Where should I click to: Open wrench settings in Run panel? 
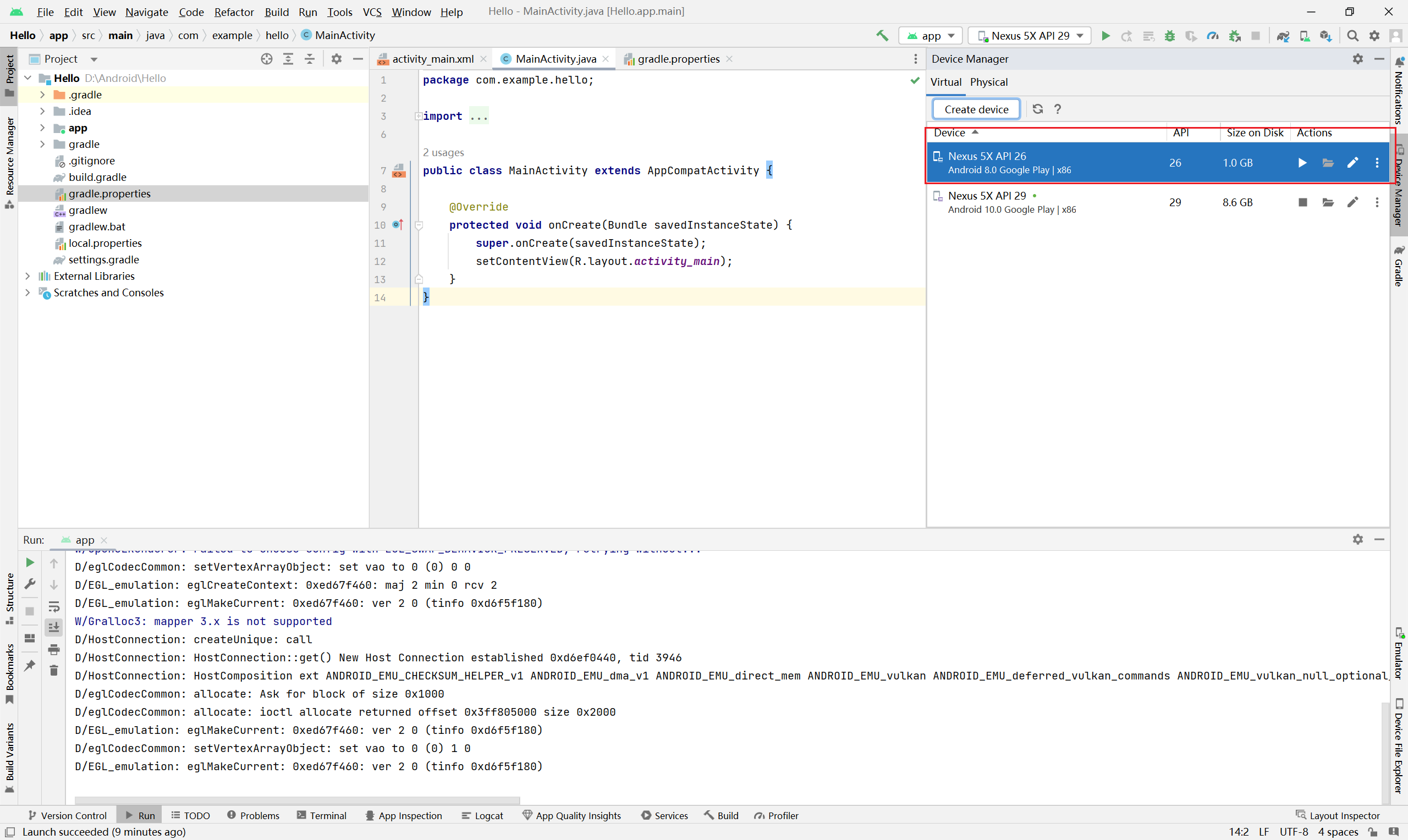pyautogui.click(x=30, y=584)
